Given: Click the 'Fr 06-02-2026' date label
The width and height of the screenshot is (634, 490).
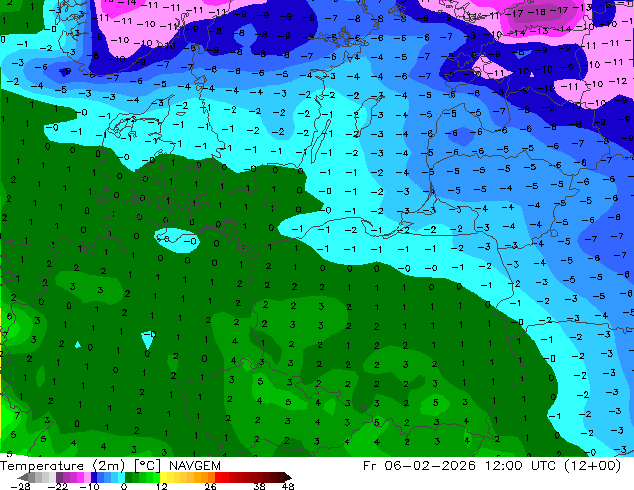Looking at the screenshot, I should [x=419, y=466].
